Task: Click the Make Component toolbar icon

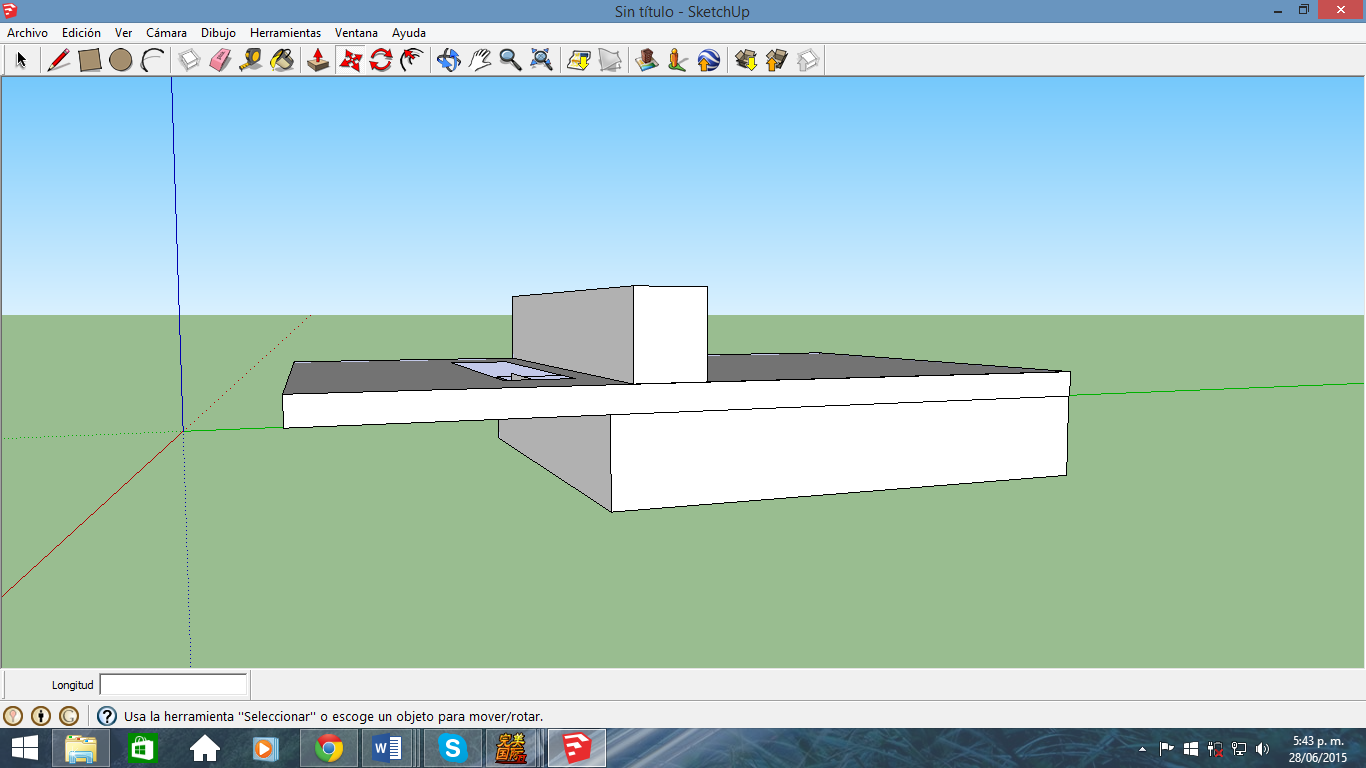Action: click(189, 60)
